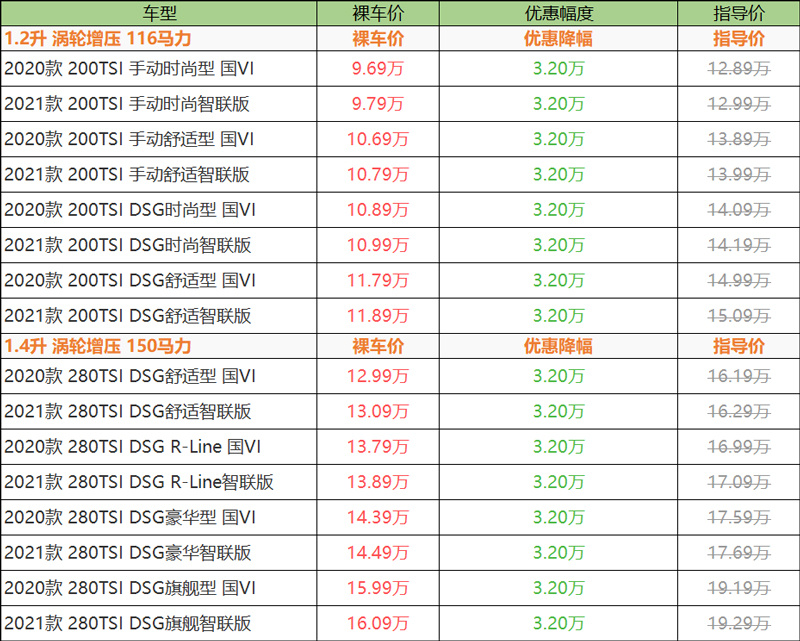Click the 2021款 200TSI 手动时尚智联版 row name
The width and height of the screenshot is (800, 641).
click(127, 104)
